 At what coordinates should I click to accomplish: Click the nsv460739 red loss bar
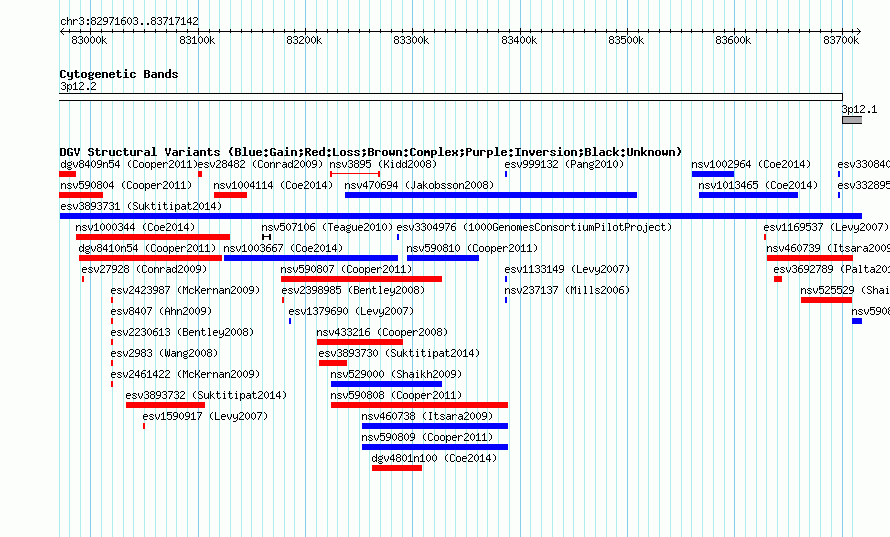coord(809,258)
